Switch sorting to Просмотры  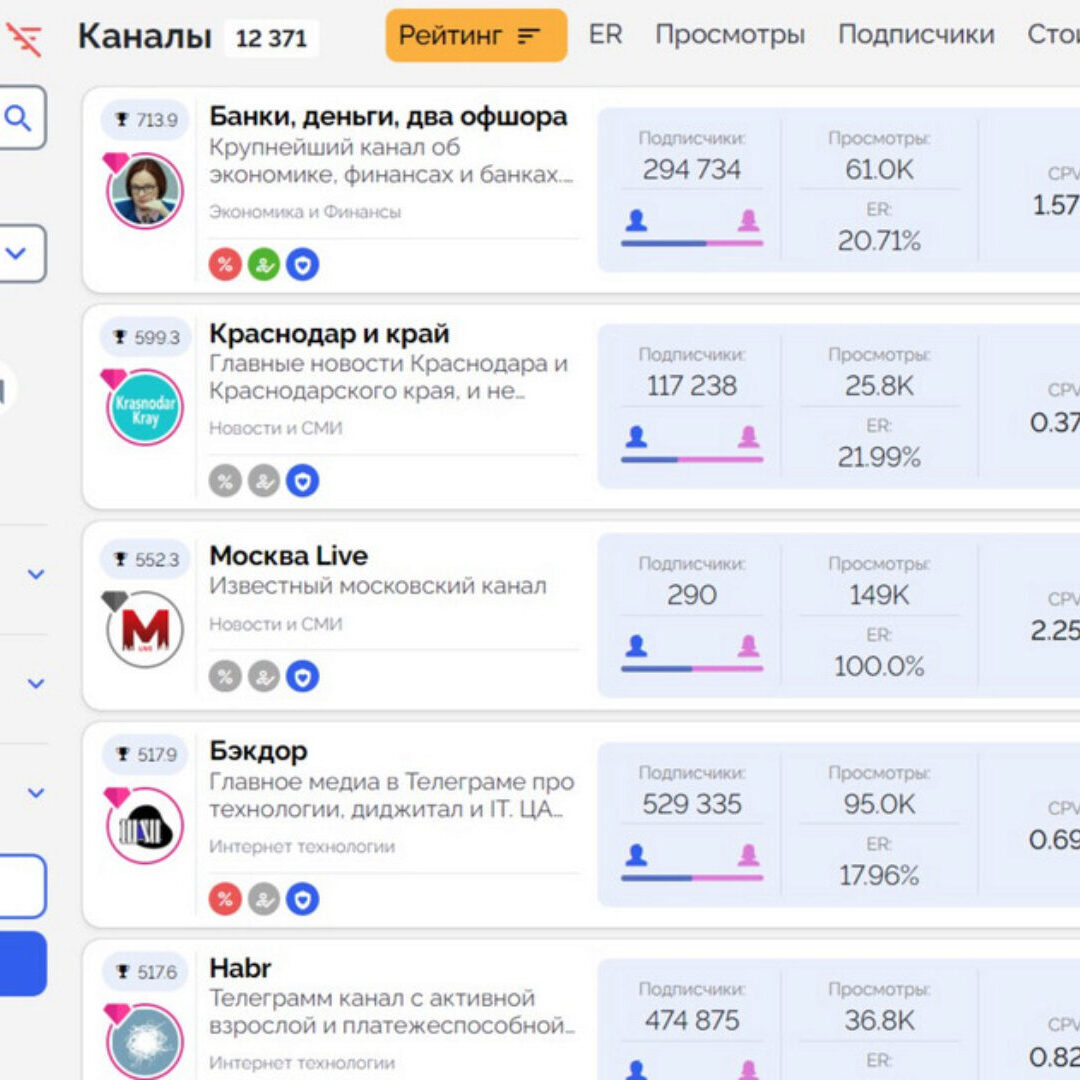[x=729, y=35]
